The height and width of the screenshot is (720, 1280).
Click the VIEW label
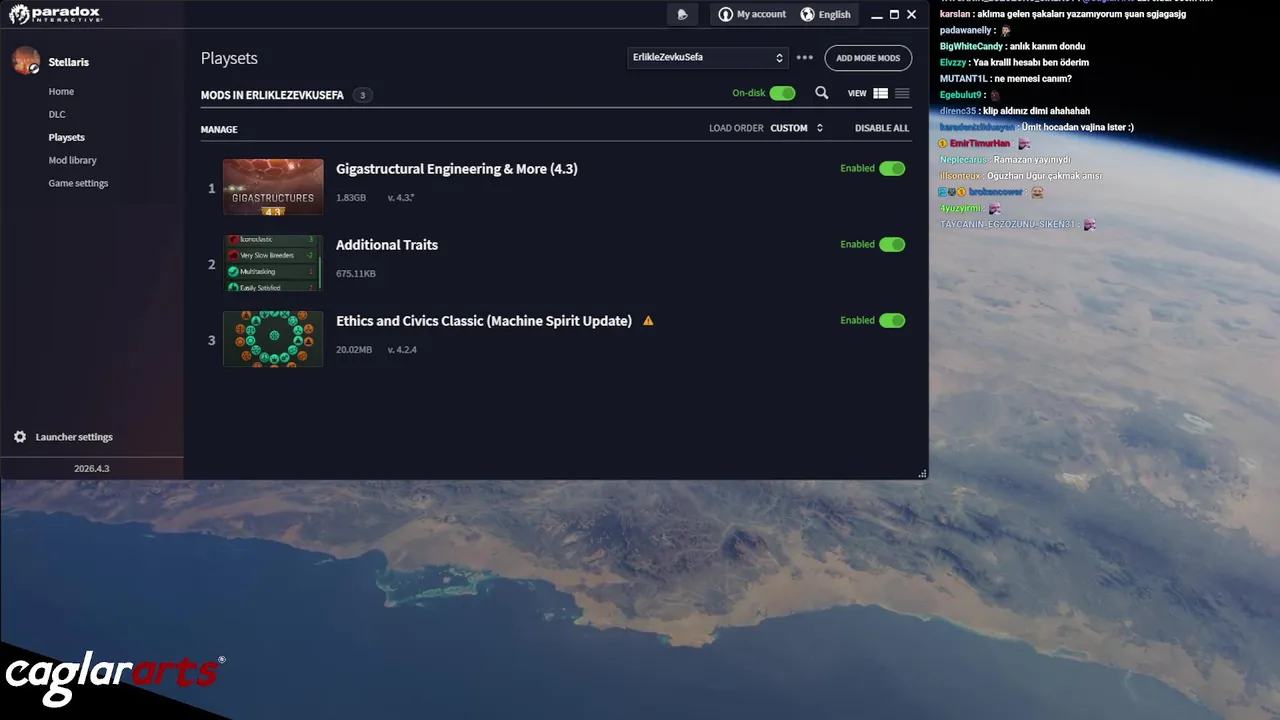pos(857,93)
